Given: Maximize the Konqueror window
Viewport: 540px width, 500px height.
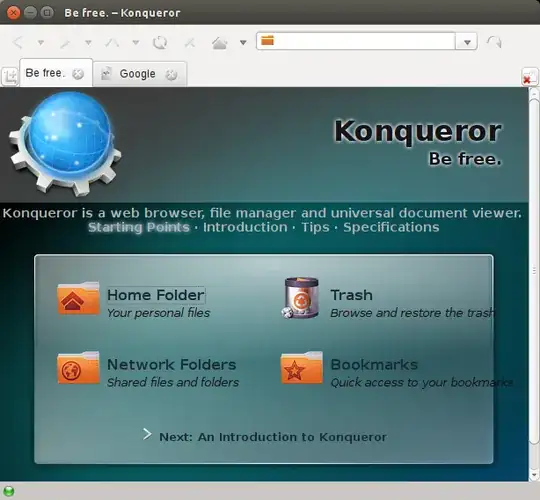Looking at the screenshot, I should (47, 13).
